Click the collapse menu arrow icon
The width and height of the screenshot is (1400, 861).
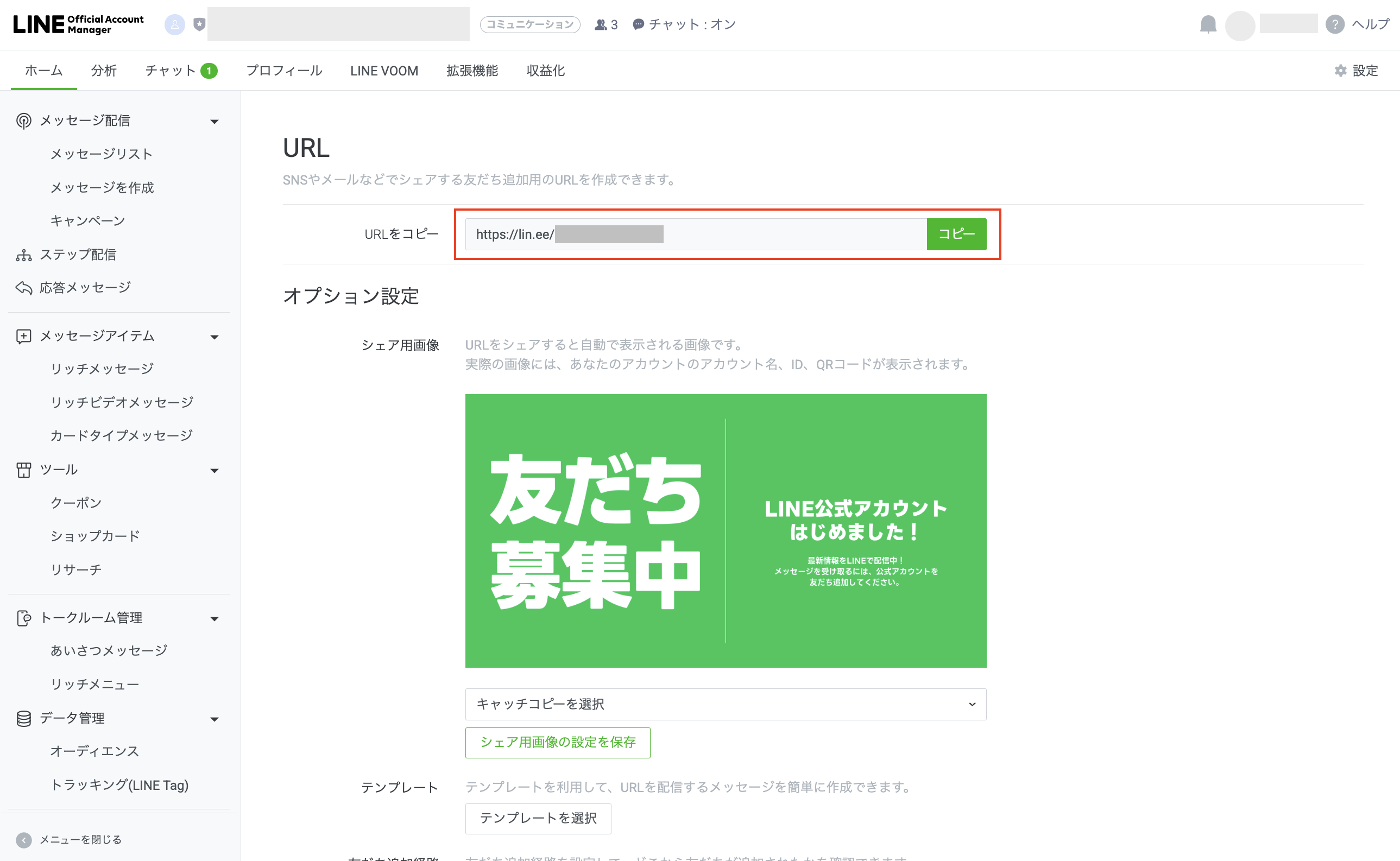point(23,840)
